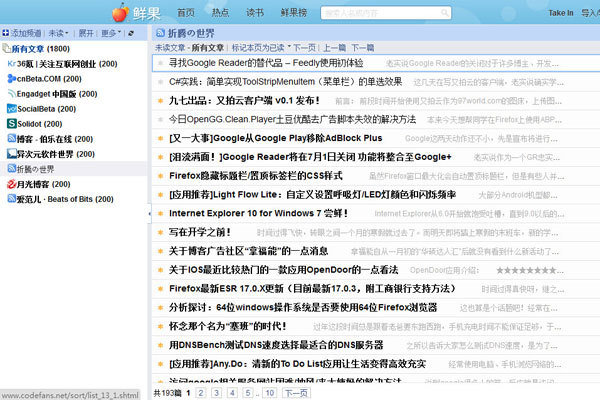The height and width of the screenshot is (400, 600).
Task: Go to page 4 in pagination
Action: click(232, 393)
